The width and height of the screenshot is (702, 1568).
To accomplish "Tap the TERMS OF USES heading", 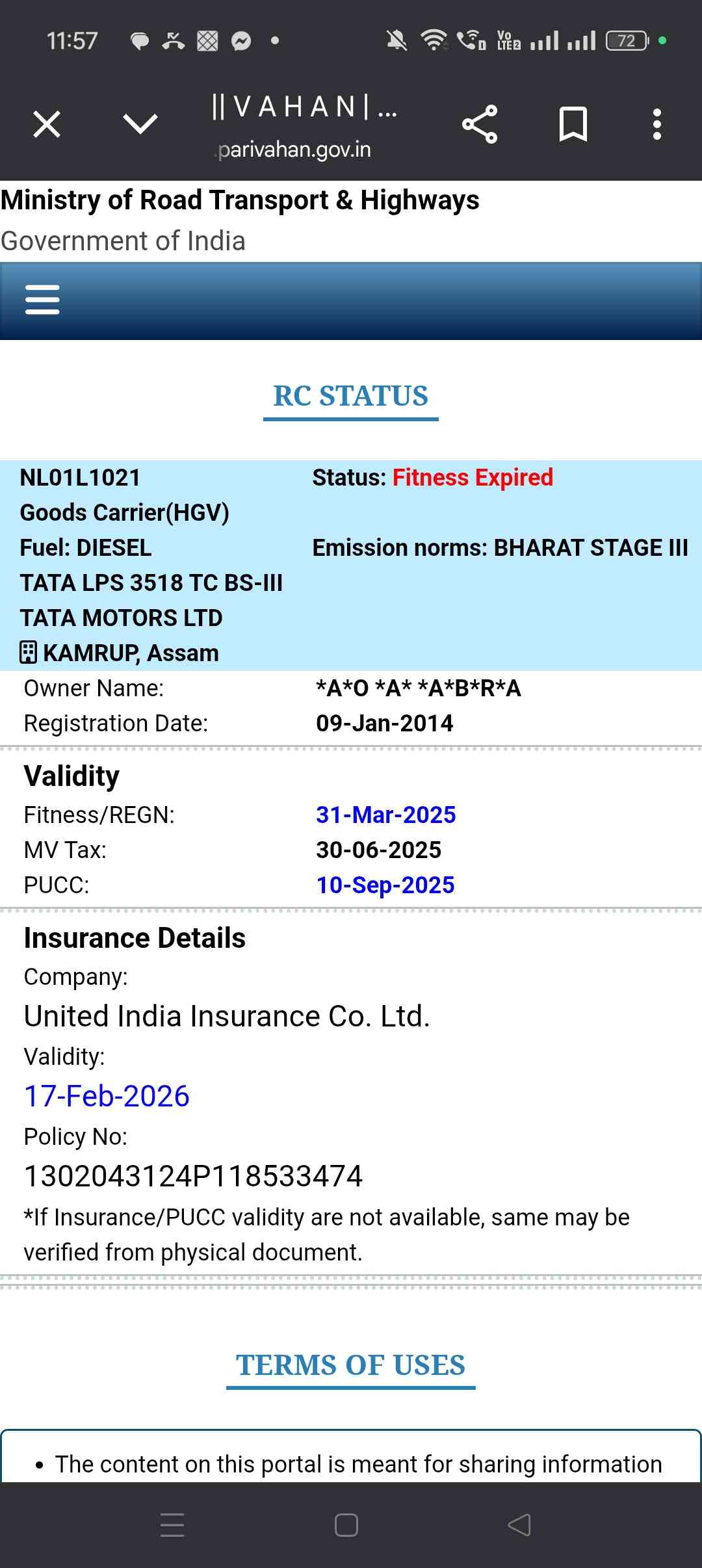I will [x=351, y=1365].
